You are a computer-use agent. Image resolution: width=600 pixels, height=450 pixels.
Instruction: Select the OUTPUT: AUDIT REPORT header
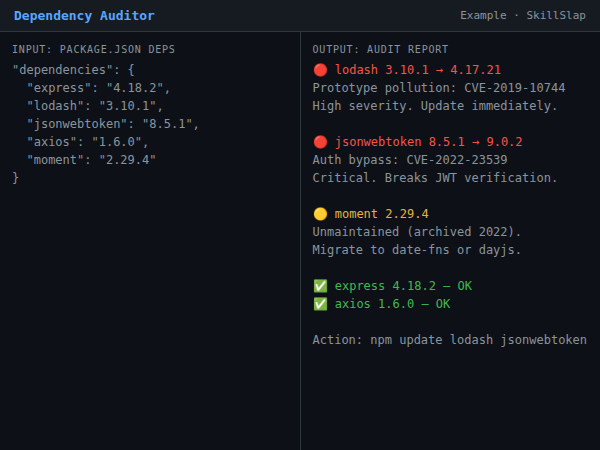point(380,49)
